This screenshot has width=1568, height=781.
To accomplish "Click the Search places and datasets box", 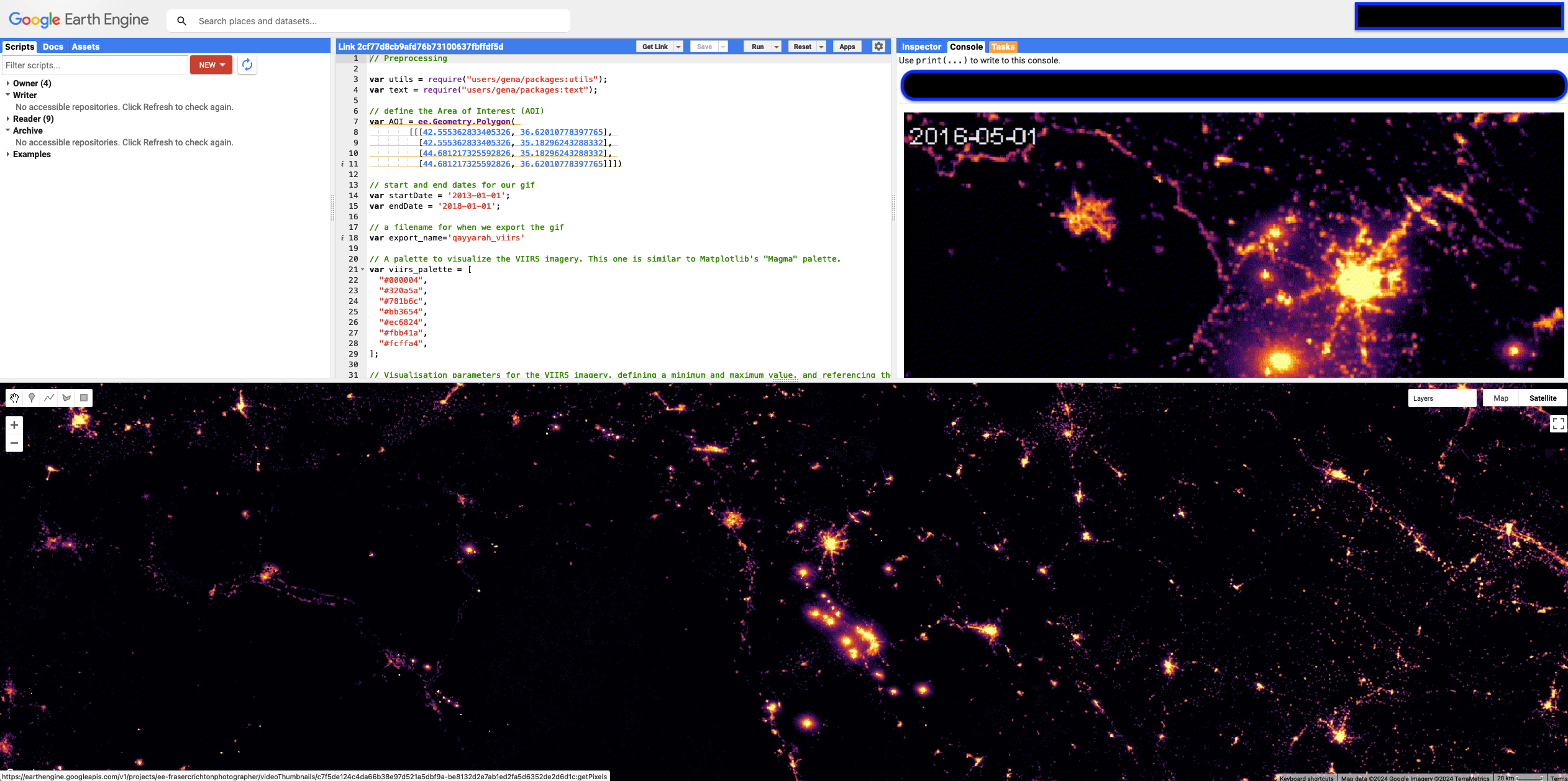I will [368, 21].
